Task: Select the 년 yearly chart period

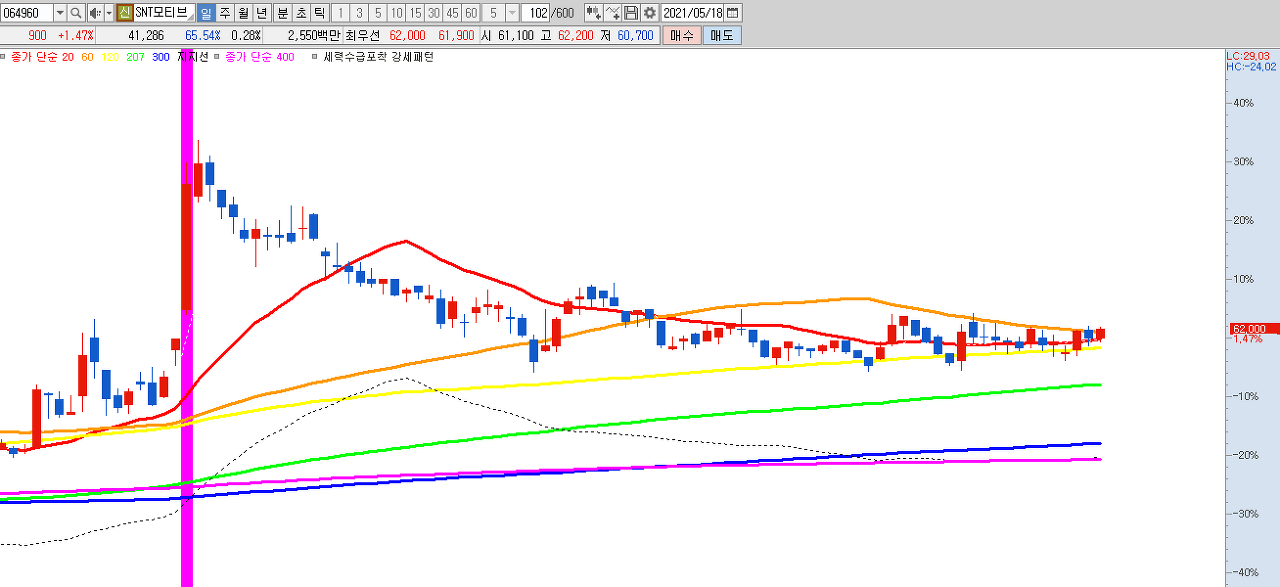Action: point(262,13)
